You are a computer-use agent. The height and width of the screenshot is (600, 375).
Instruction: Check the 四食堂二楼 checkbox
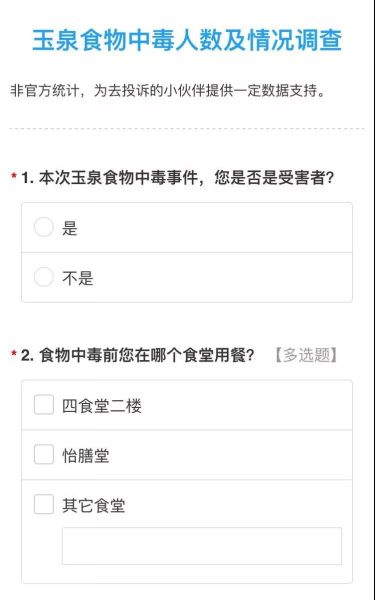click(x=44, y=405)
